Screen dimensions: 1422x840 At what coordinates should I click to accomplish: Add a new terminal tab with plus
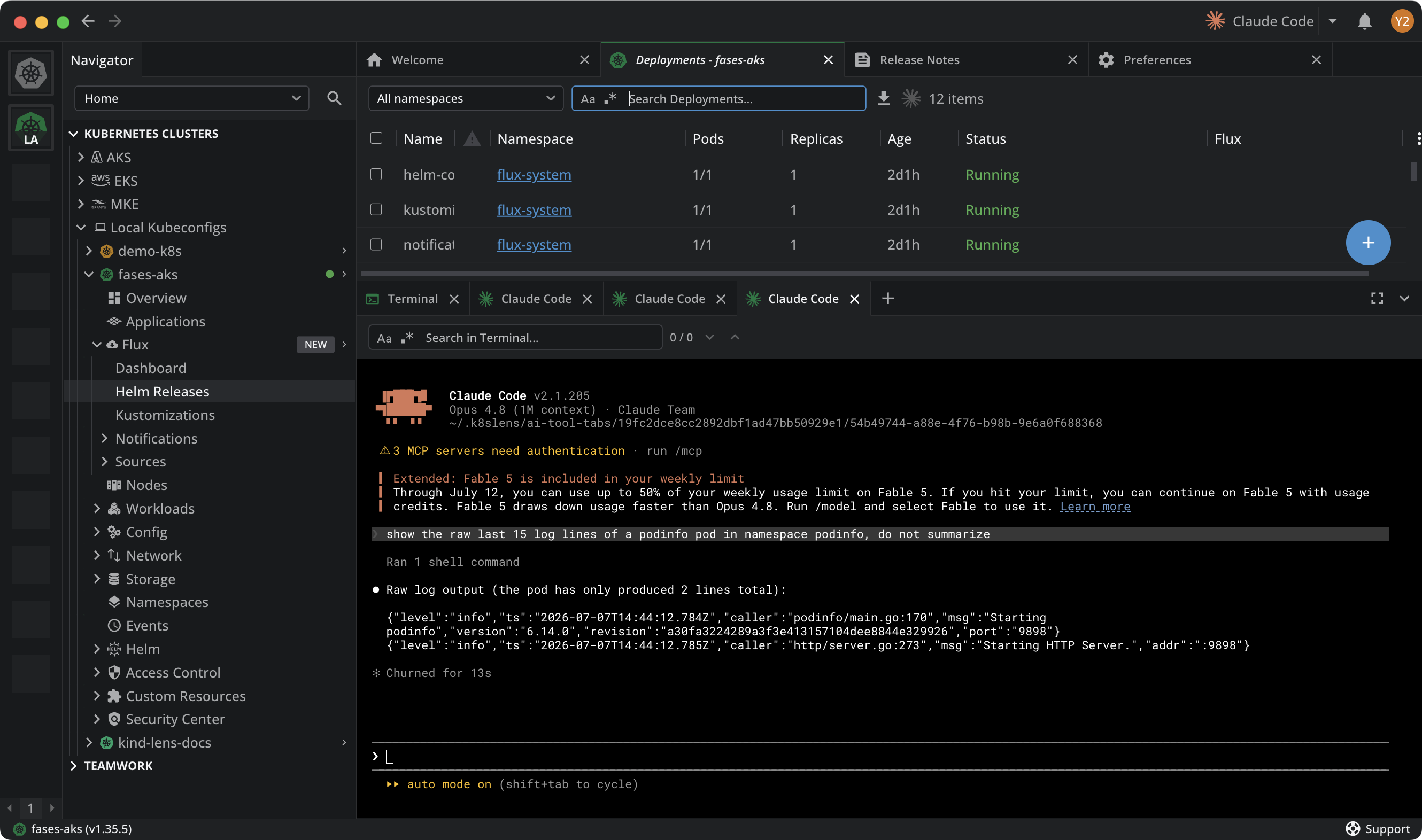pyautogui.click(x=887, y=298)
